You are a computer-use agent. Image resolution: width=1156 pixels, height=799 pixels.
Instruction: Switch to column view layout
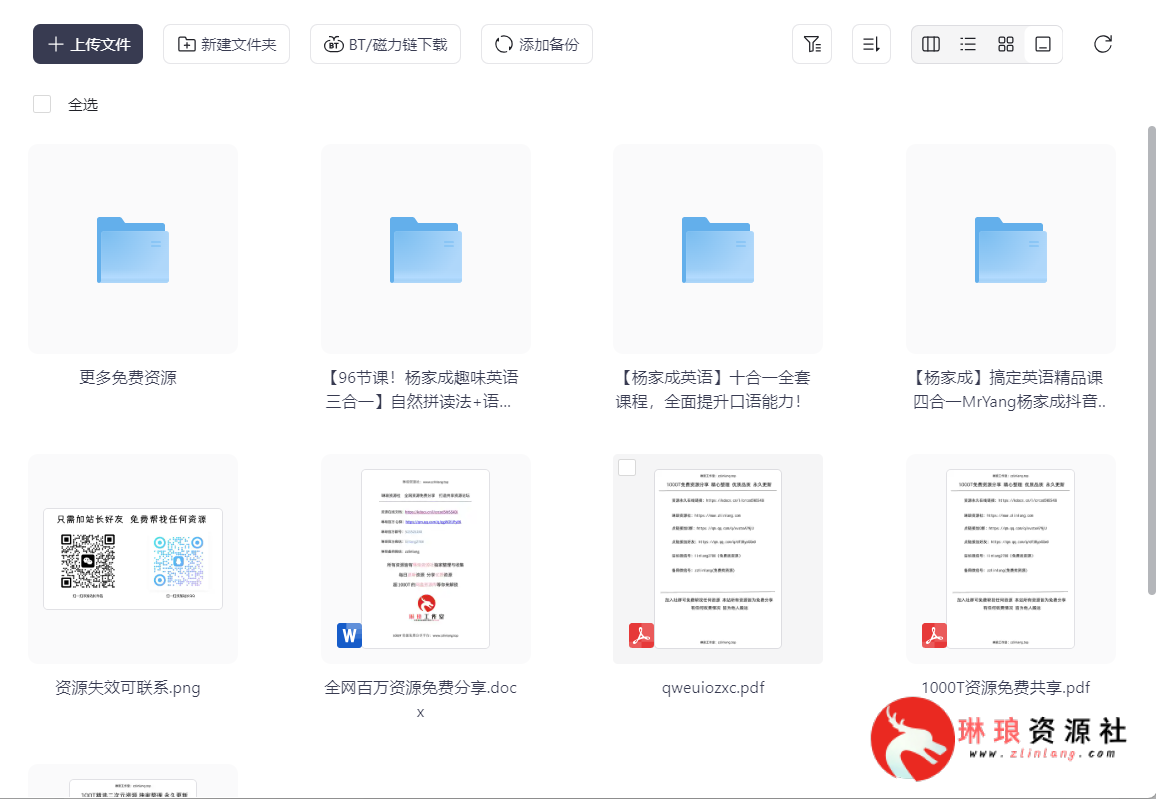coord(931,44)
